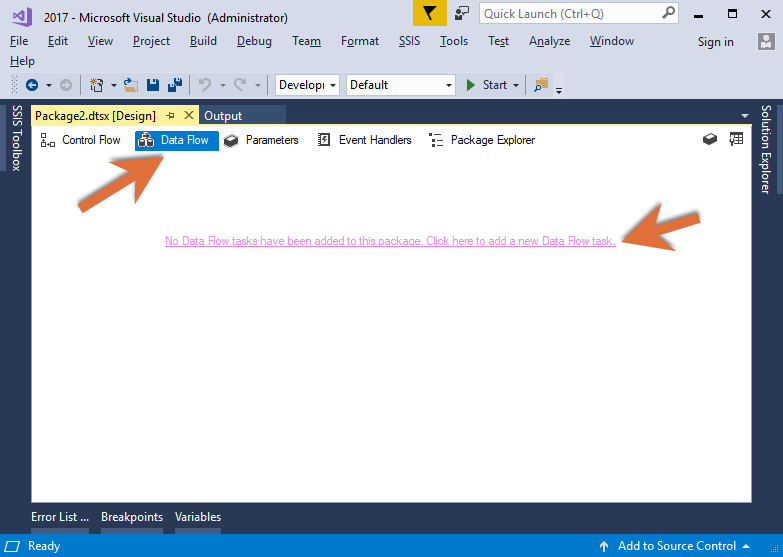783x557 pixels.
Task: Open the Variables bottom tab
Action: [x=198, y=517]
